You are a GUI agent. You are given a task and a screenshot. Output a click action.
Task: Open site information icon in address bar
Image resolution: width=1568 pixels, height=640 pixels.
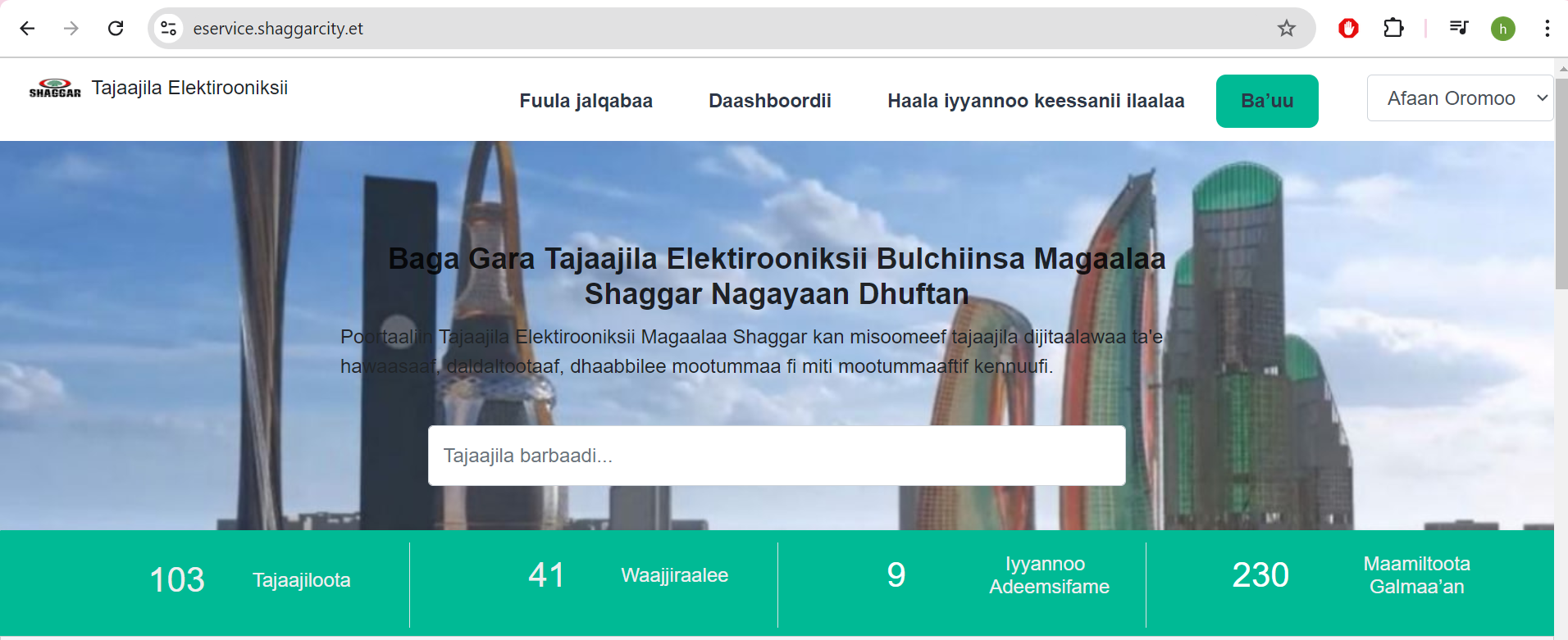[x=169, y=29]
